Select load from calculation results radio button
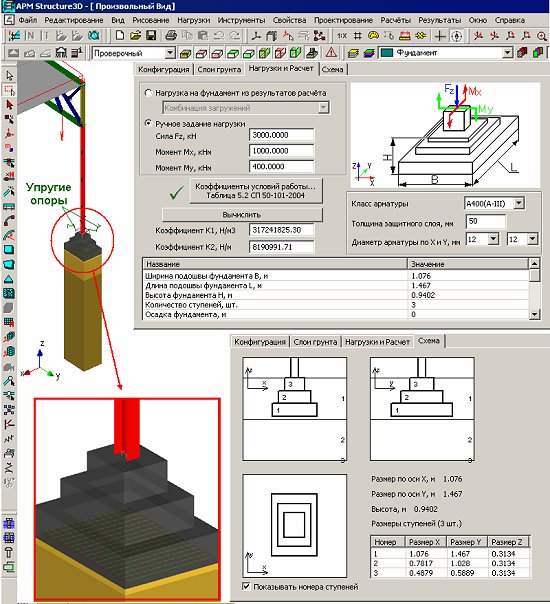The height and width of the screenshot is (604, 550). [148, 93]
